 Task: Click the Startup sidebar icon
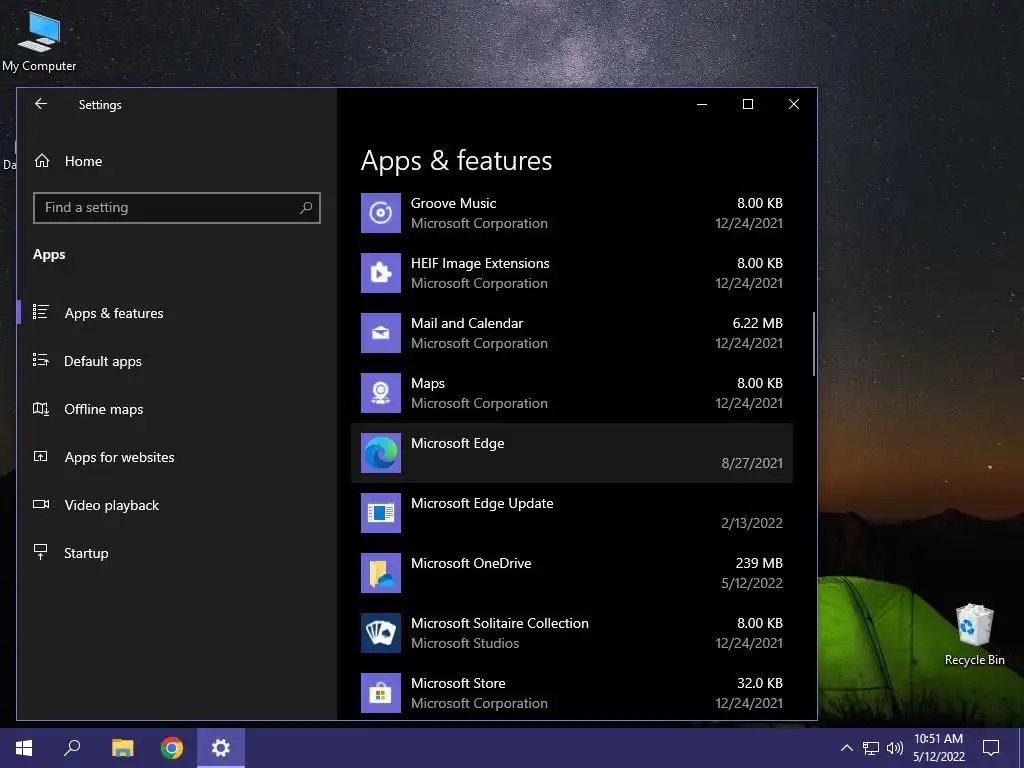click(40, 552)
